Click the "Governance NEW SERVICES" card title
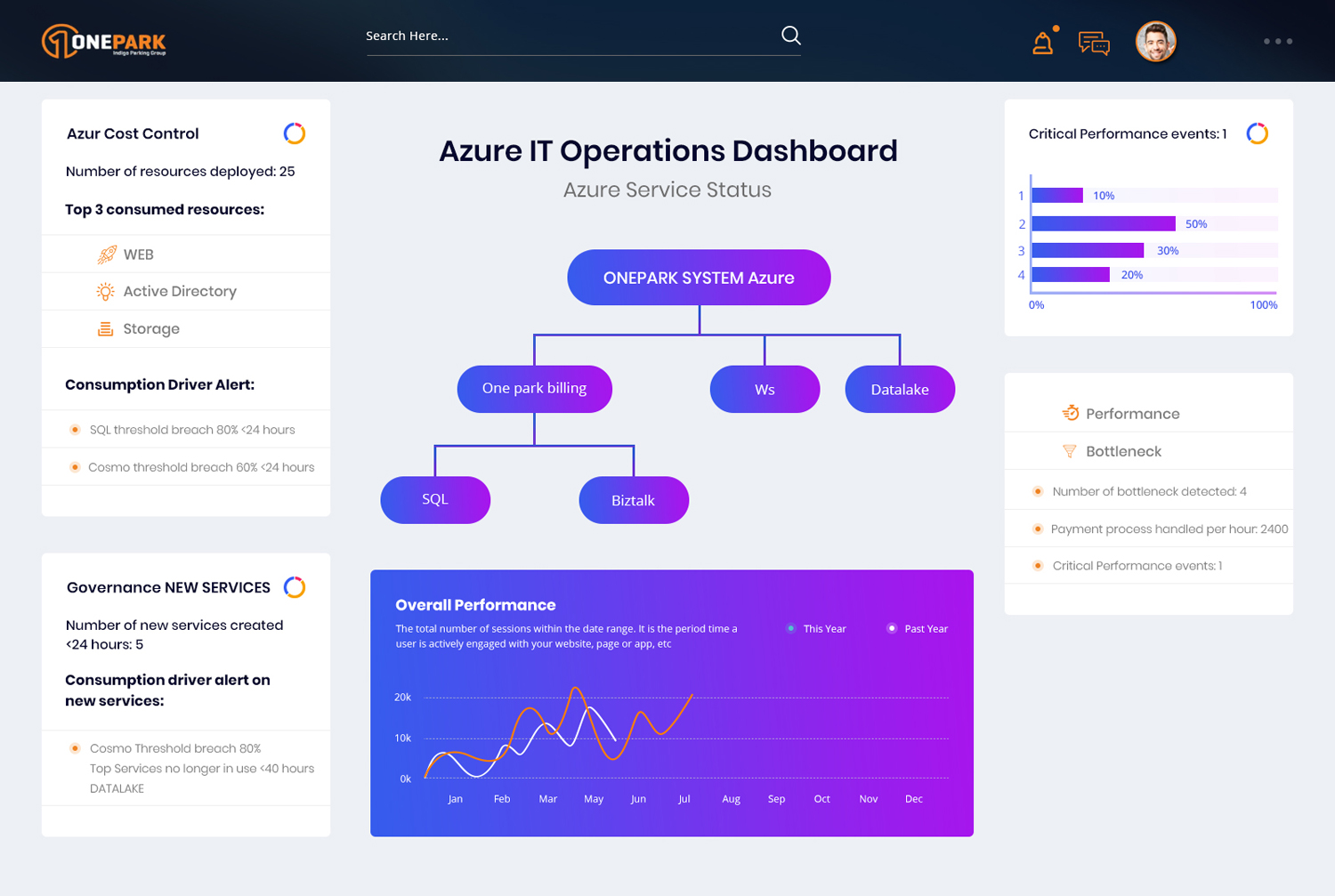The width and height of the screenshot is (1335, 896). pyautogui.click(x=168, y=587)
